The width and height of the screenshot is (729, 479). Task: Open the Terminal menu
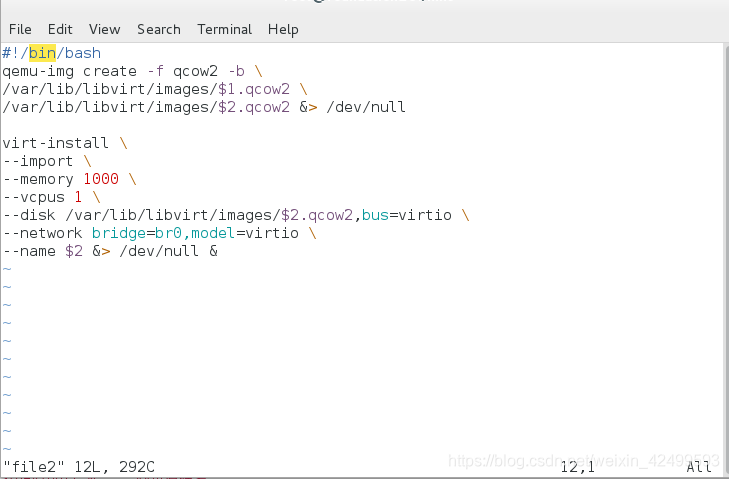pyautogui.click(x=225, y=29)
